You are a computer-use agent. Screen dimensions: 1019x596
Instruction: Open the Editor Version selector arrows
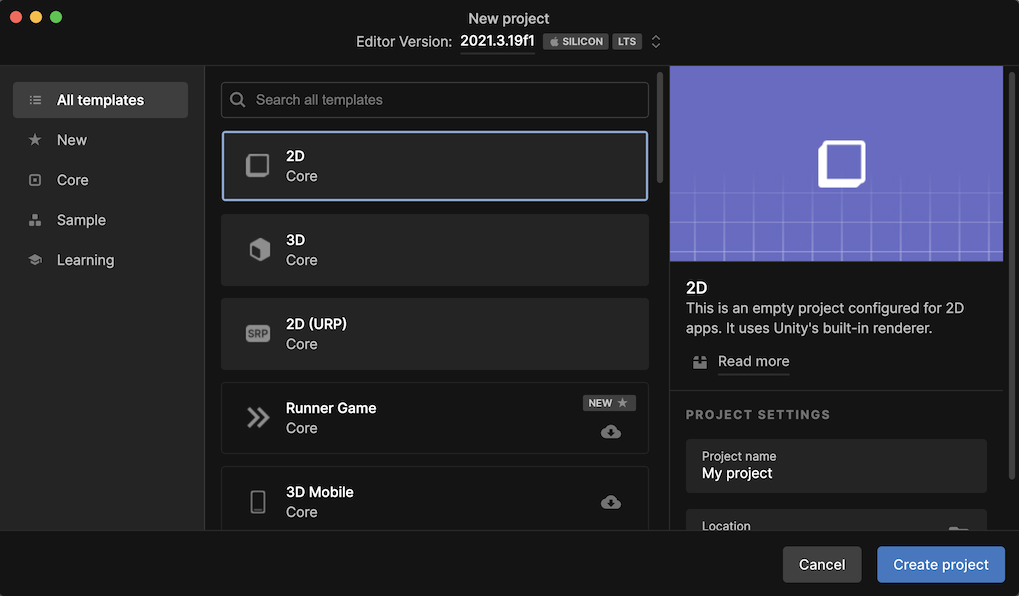coord(656,42)
